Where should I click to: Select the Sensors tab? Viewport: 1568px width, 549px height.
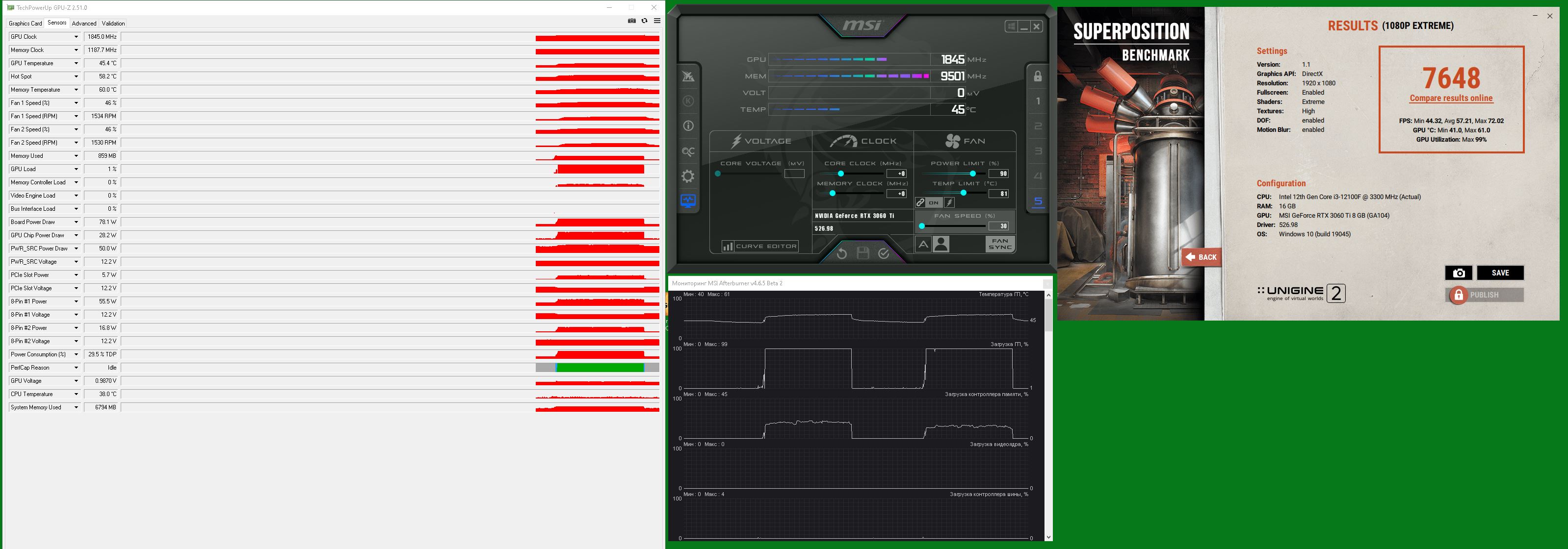56,23
